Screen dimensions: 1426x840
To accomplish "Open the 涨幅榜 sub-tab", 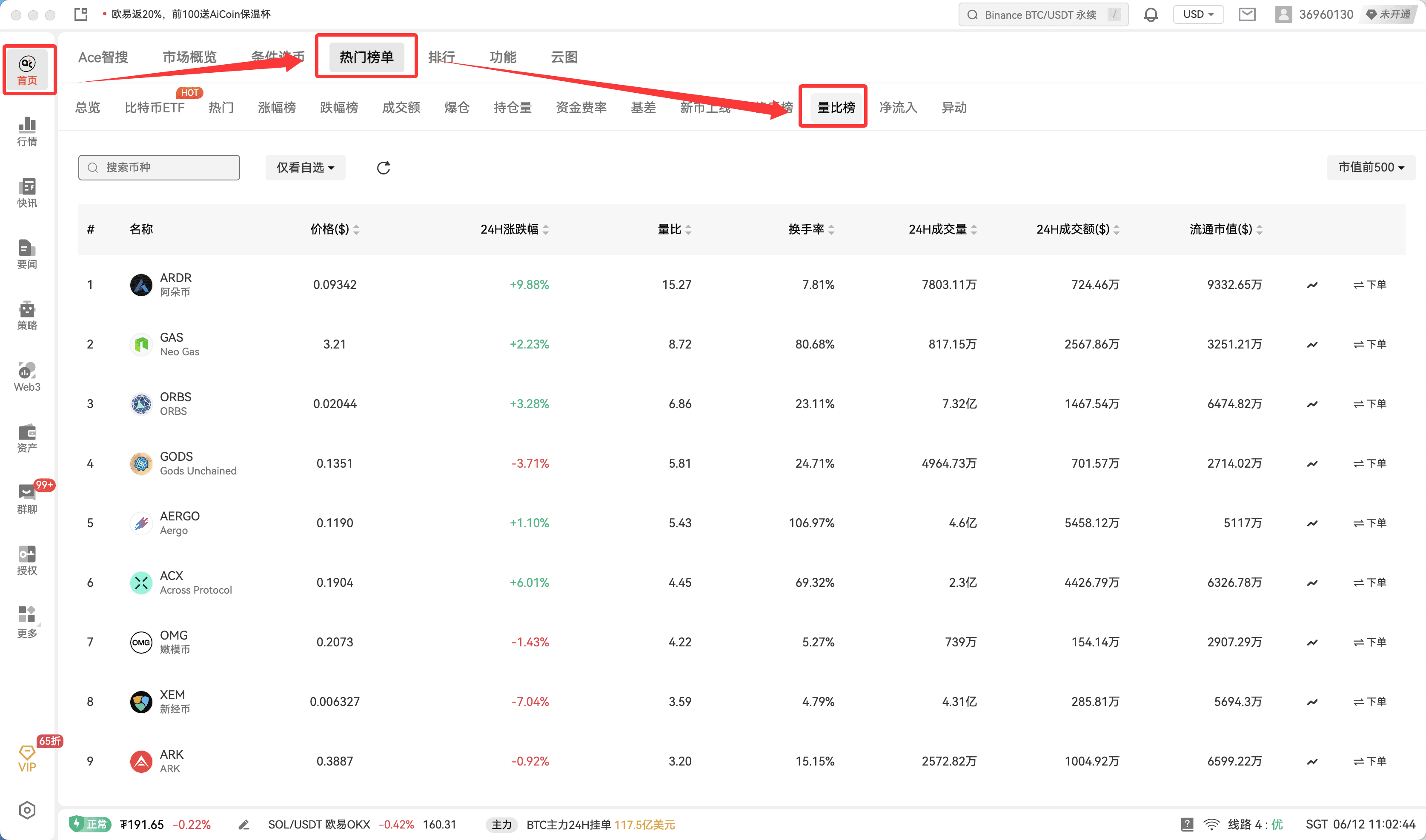I will (x=277, y=108).
